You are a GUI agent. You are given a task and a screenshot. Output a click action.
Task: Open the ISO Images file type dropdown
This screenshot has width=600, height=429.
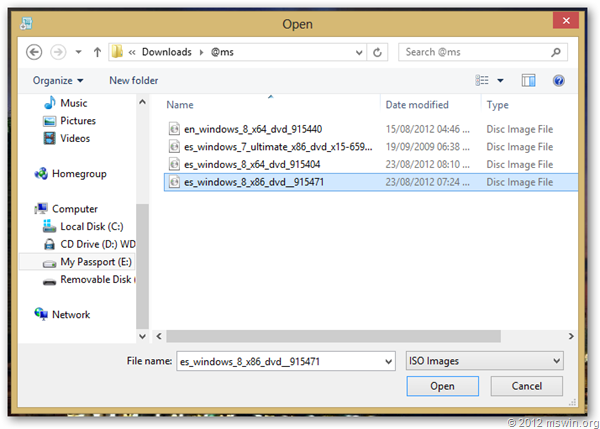pyautogui.click(x=485, y=360)
